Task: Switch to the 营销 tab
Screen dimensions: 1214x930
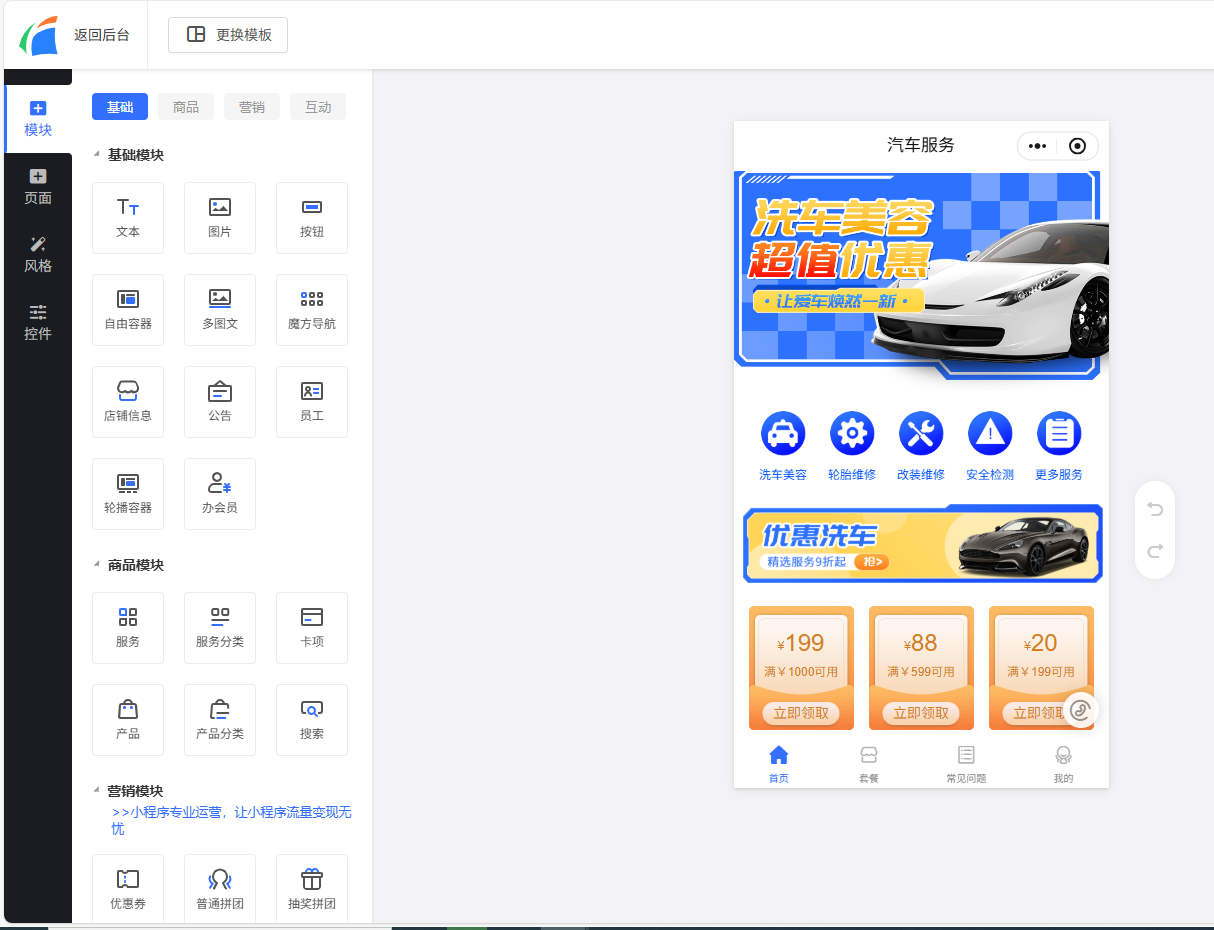Action: coord(252,107)
